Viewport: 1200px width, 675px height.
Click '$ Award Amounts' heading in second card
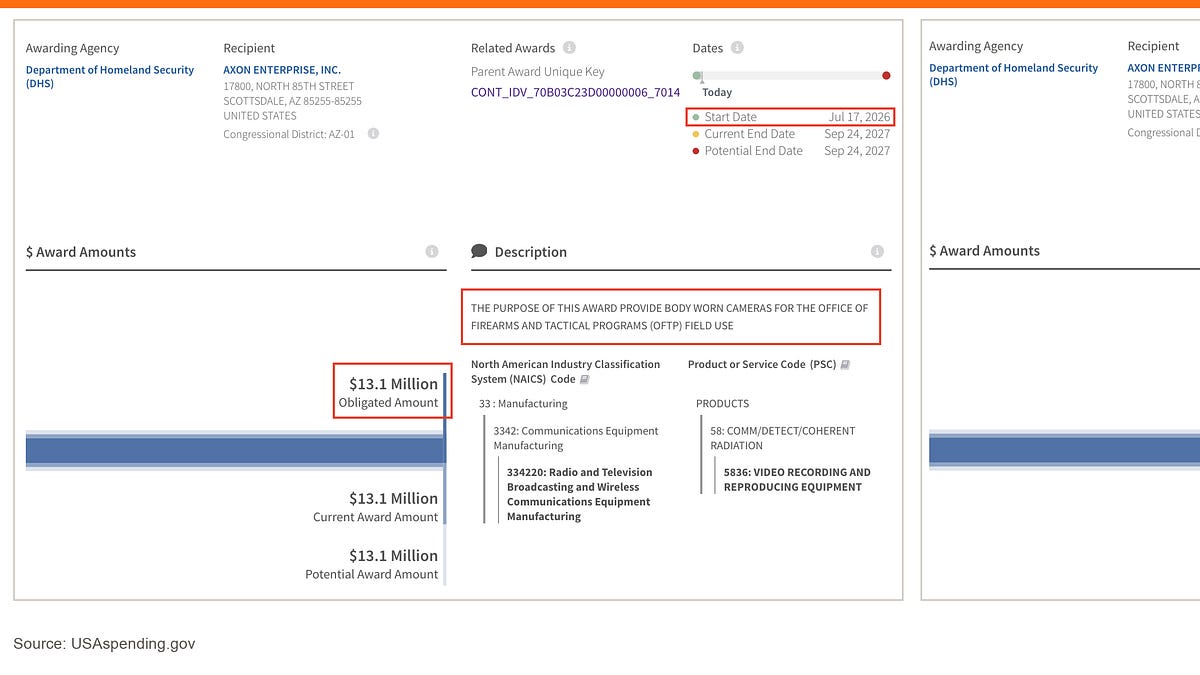[x=984, y=251]
